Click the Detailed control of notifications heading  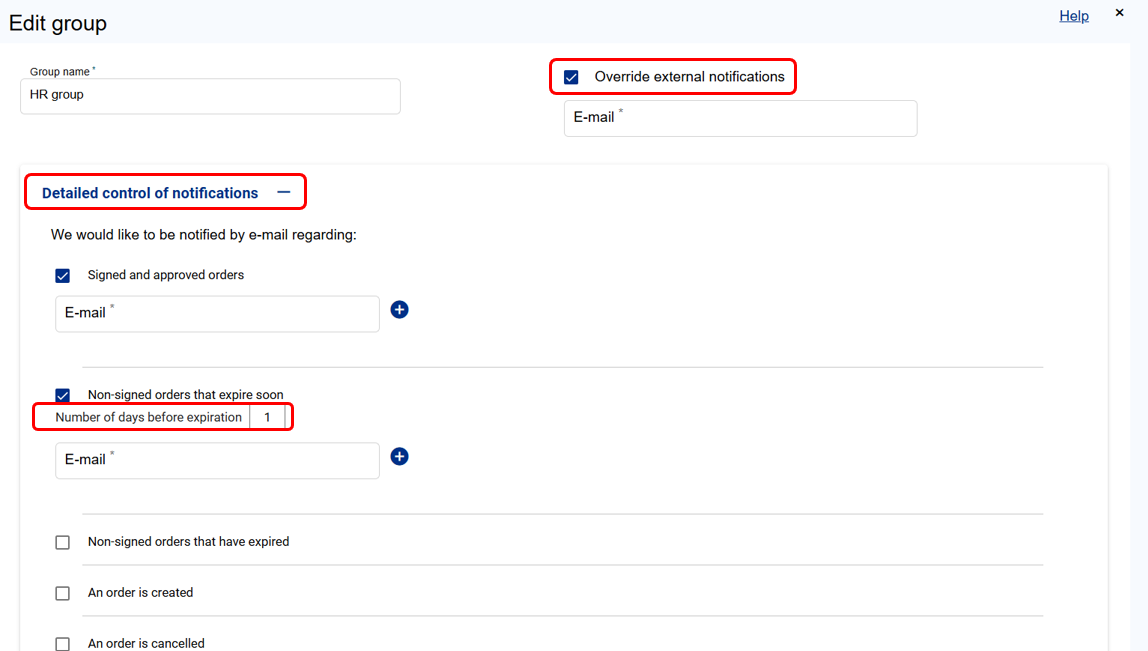click(150, 193)
